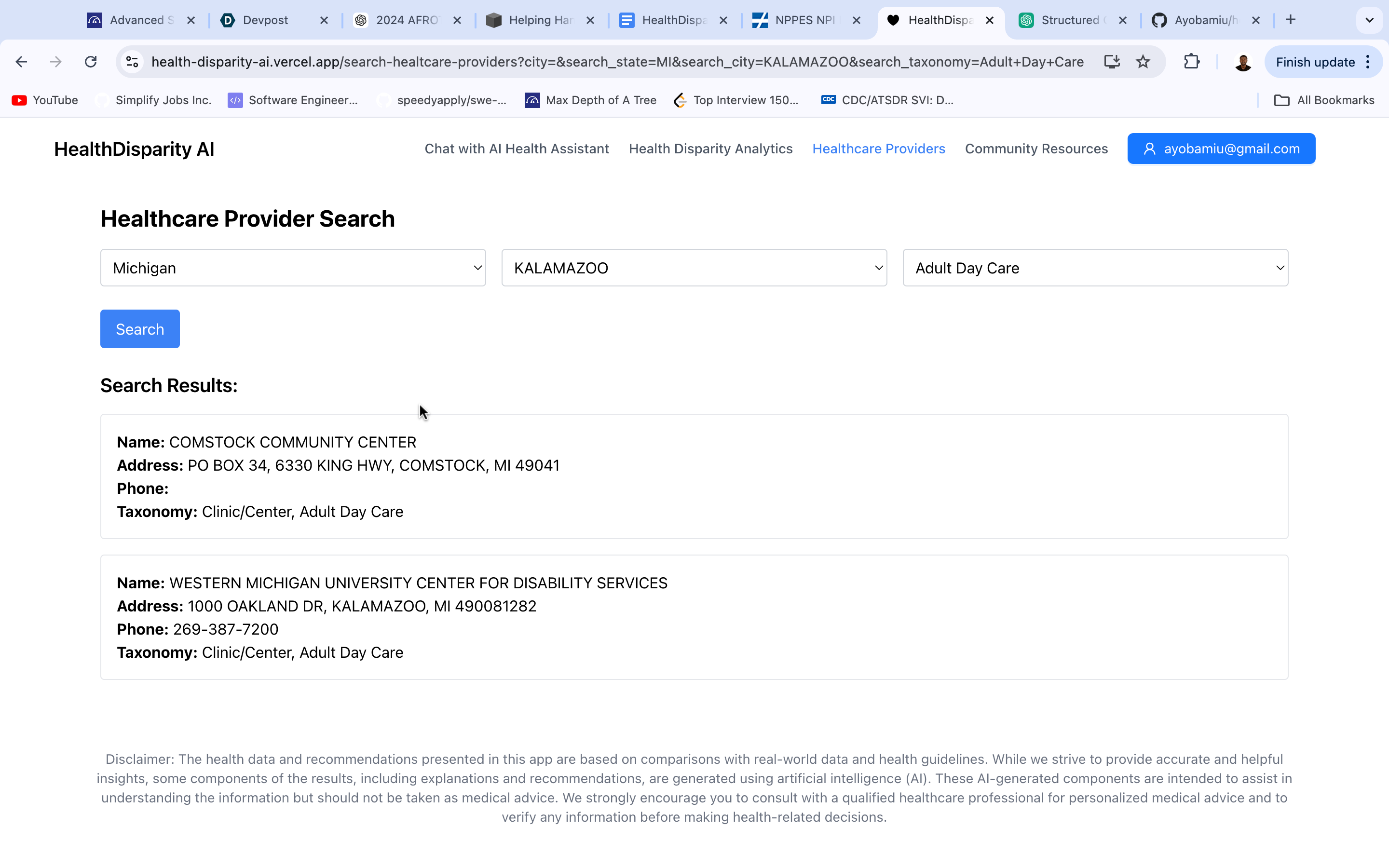Expand the tab search chevron

(x=1370, y=20)
